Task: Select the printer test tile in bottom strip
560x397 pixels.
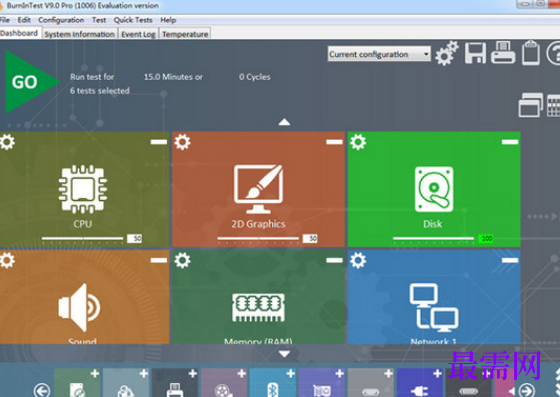Action: 175,383
